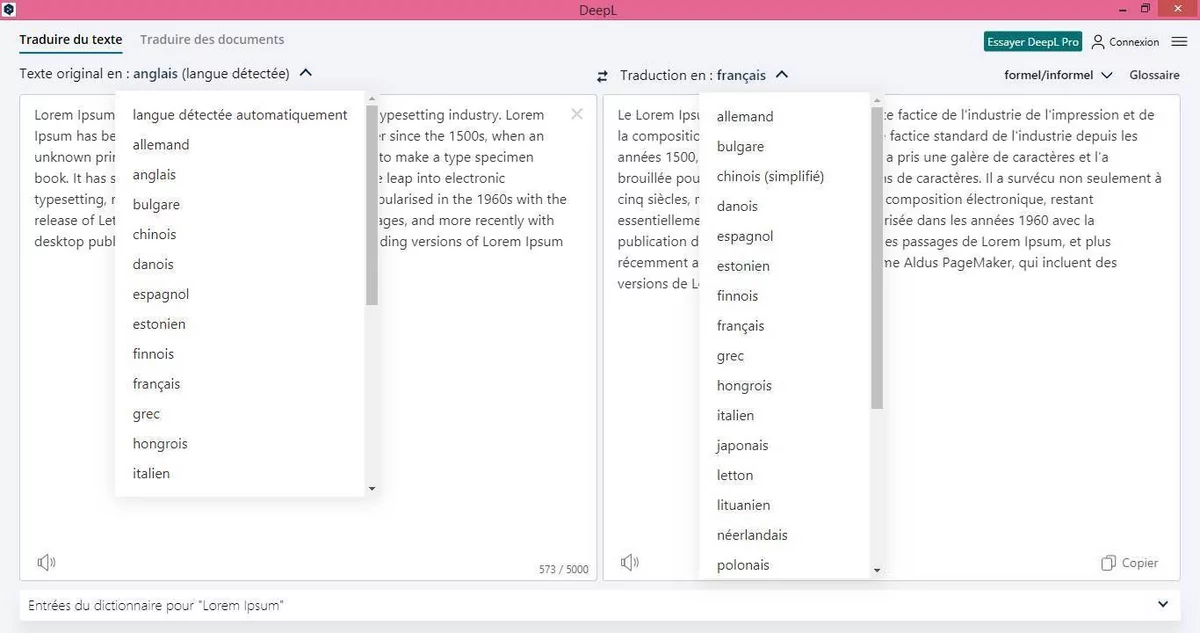Viewport: 1200px width, 633px height.
Task: Switch to the Traduire des documents tab
Action: coord(212,40)
